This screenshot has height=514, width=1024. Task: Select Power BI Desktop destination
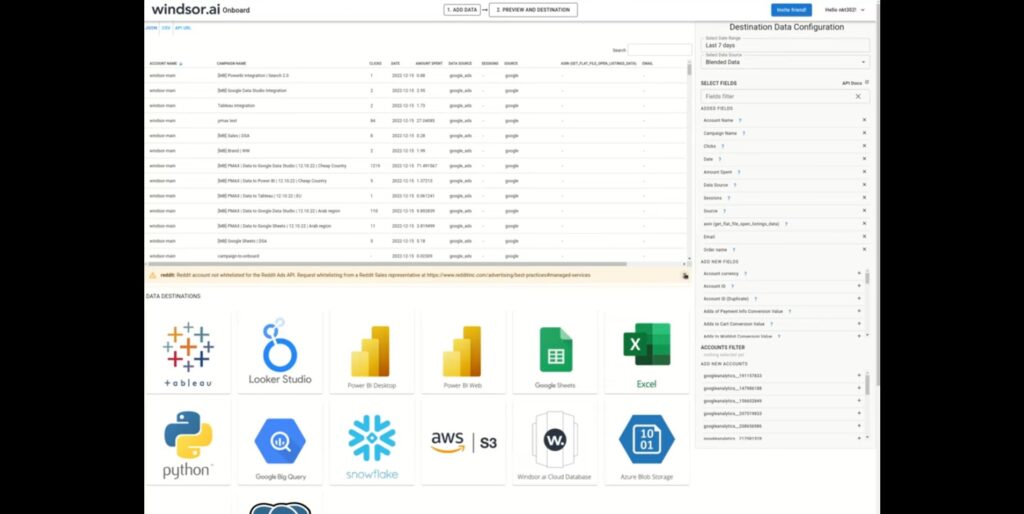[x=372, y=353]
